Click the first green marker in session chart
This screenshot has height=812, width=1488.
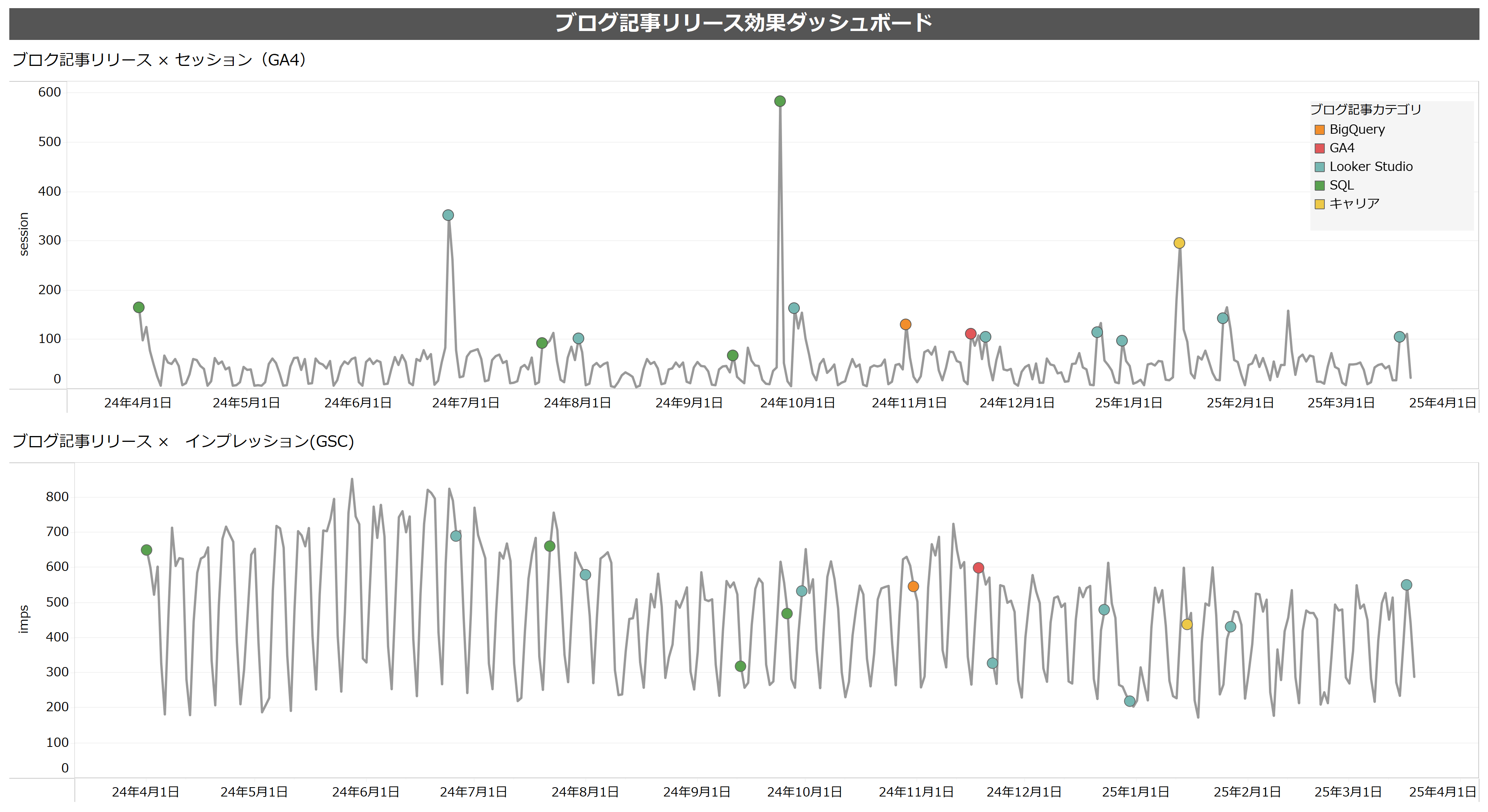pos(139,307)
